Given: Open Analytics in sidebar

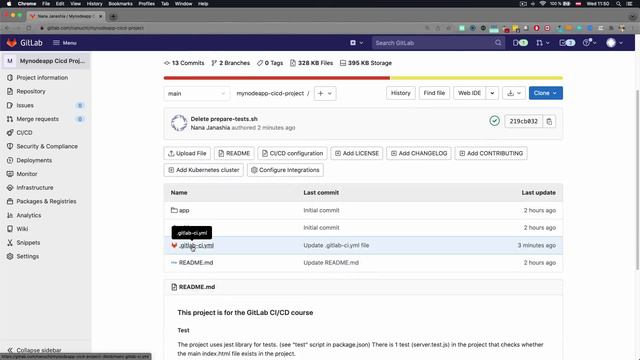Looking at the screenshot, I should (29, 215).
